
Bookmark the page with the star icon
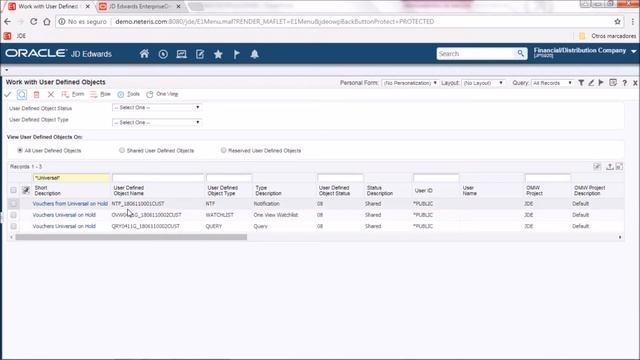(617, 22)
